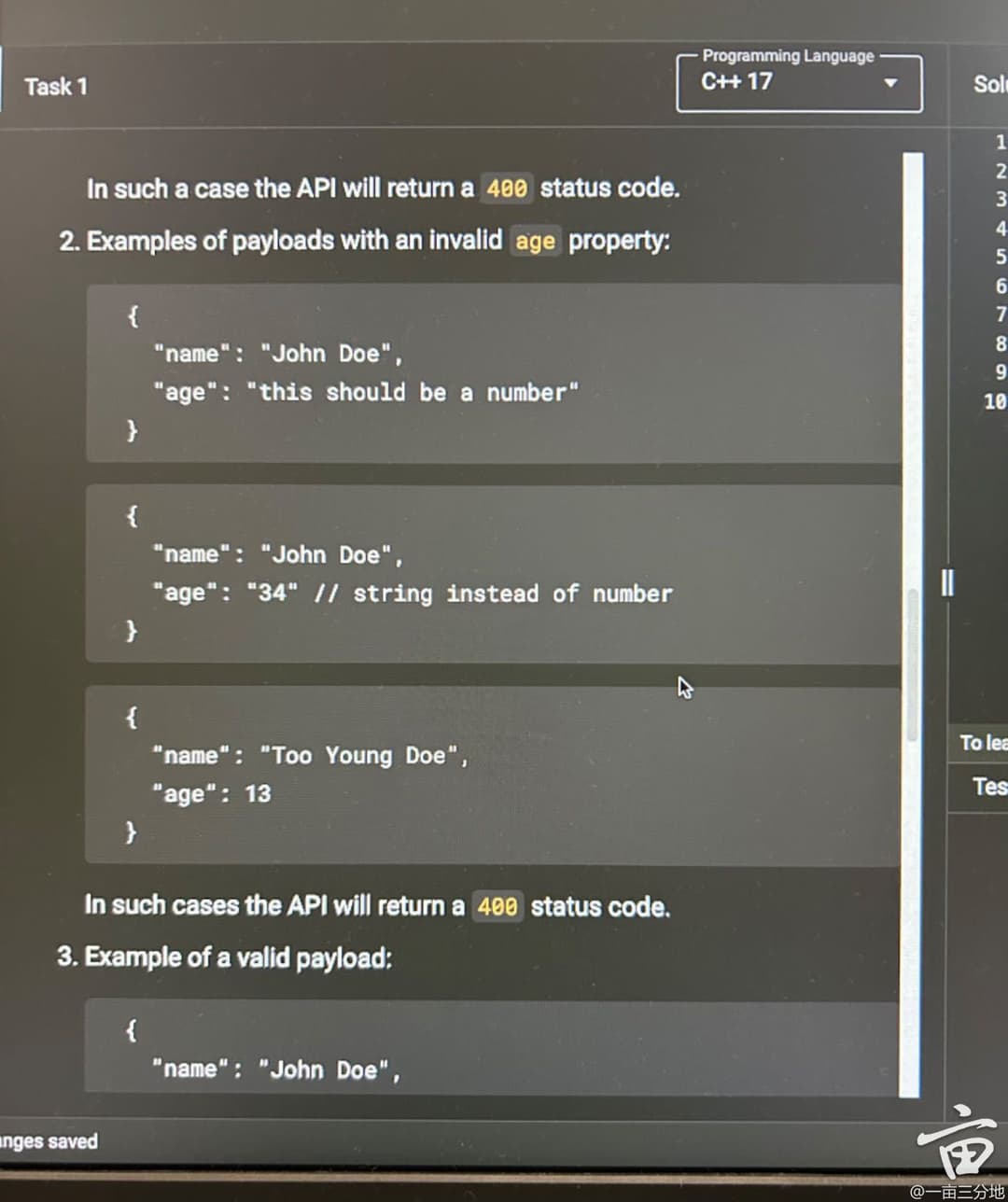This screenshot has height=1202, width=1008.
Task: Click the first highlighted 400 status code
Action: 507,189
